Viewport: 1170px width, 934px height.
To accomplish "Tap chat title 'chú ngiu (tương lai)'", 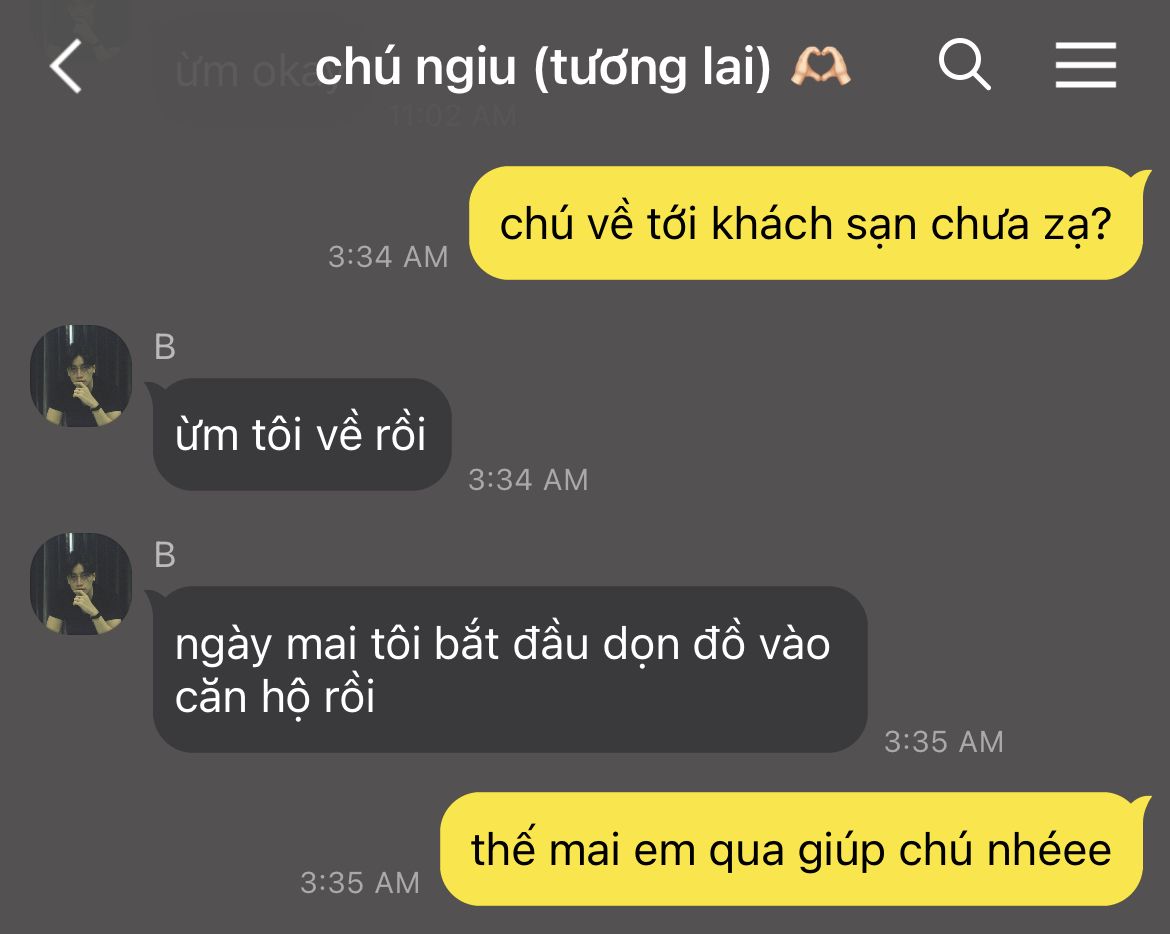I will coord(542,67).
